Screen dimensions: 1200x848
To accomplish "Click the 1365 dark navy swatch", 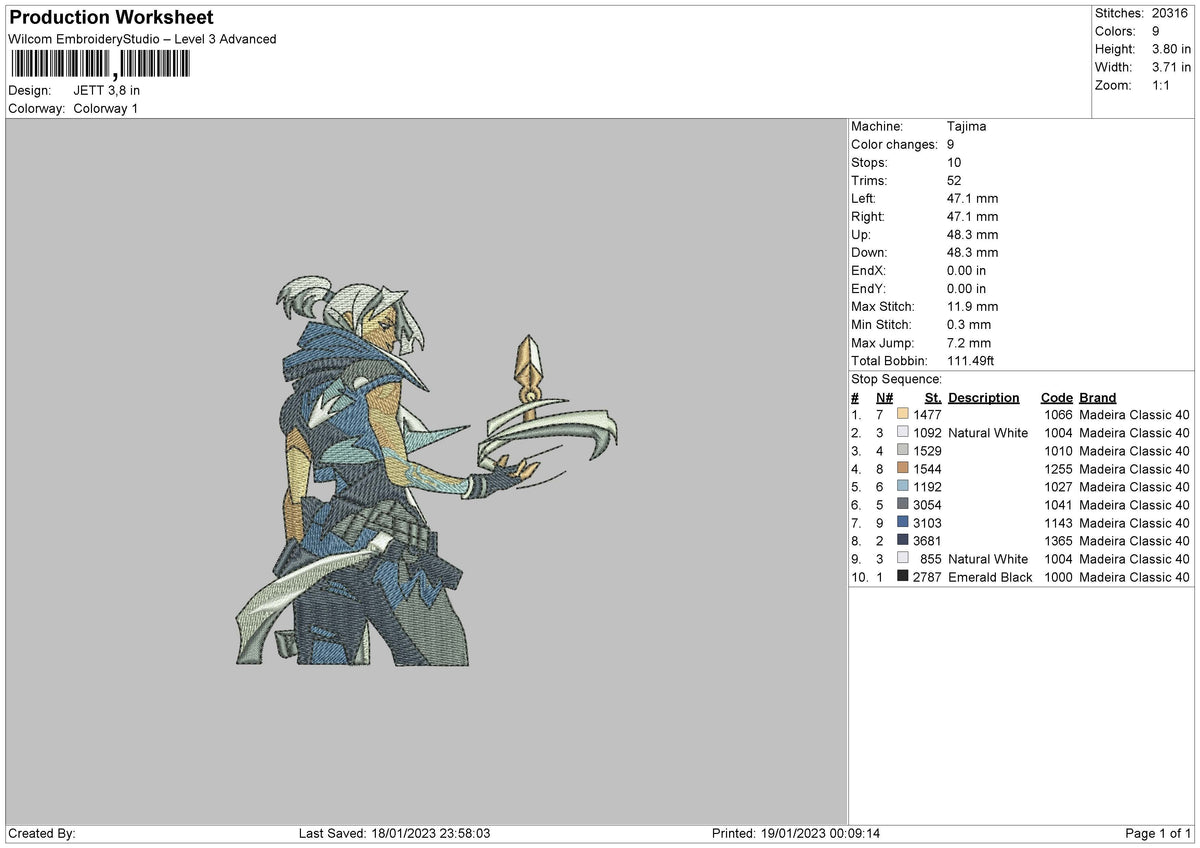I will pyautogui.click(x=903, y=541).
